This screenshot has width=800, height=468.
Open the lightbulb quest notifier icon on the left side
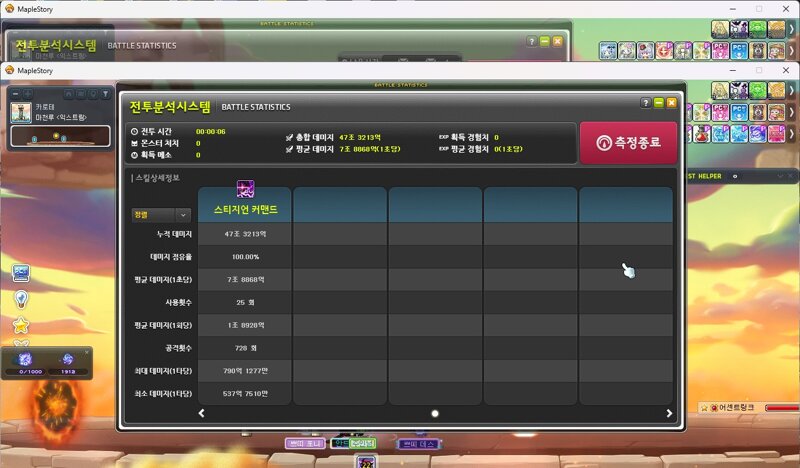click(x=21, y=299)
